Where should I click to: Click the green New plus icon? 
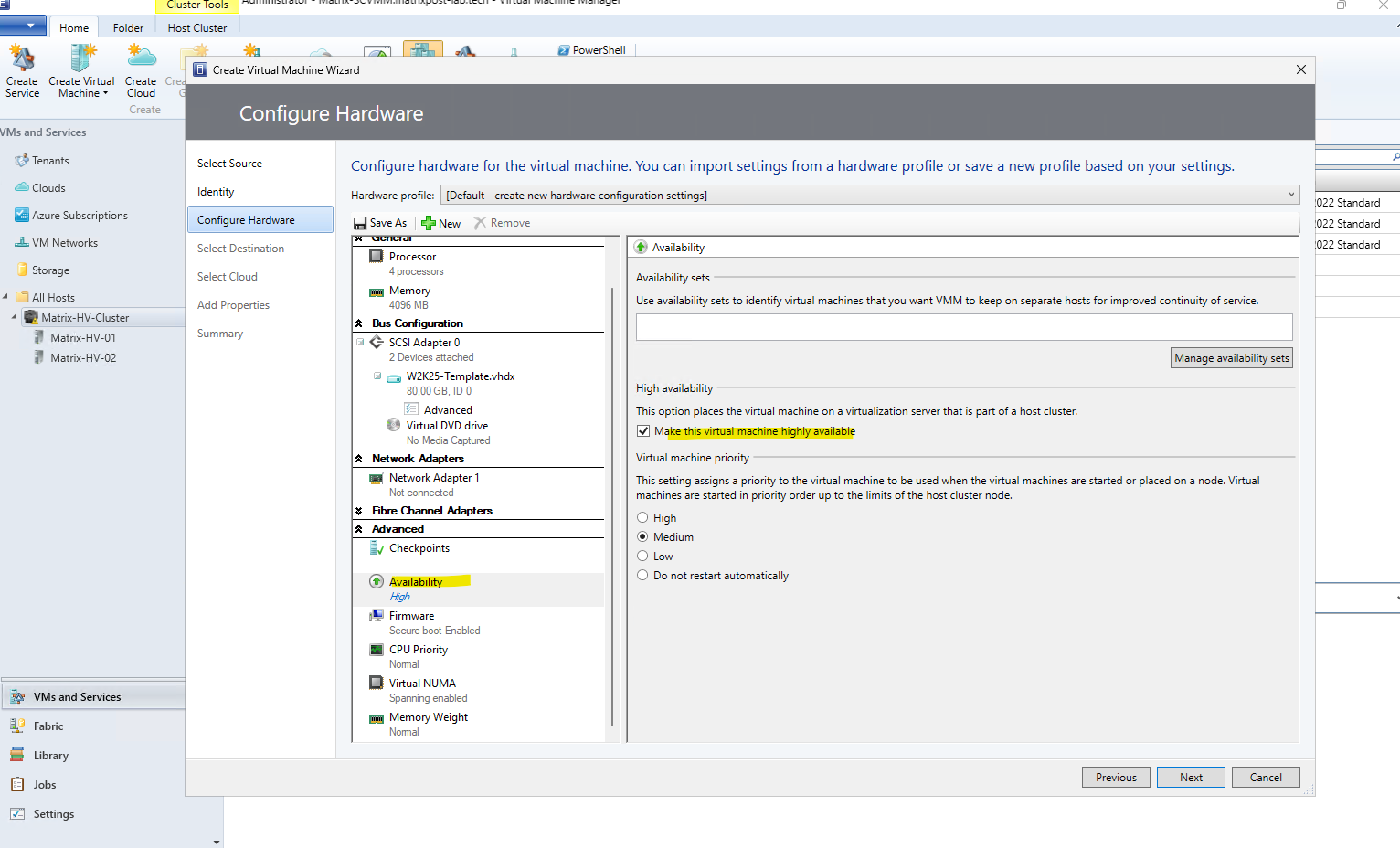pos(428,223)
